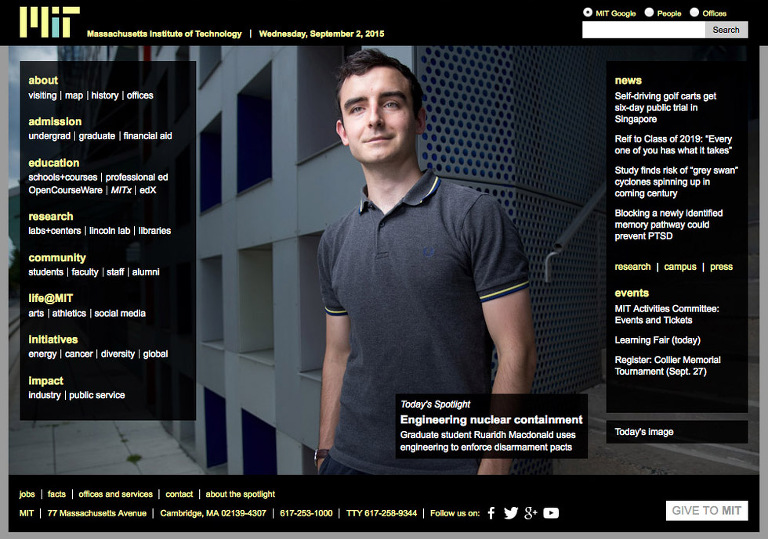Open the industry link

(45, 395)
